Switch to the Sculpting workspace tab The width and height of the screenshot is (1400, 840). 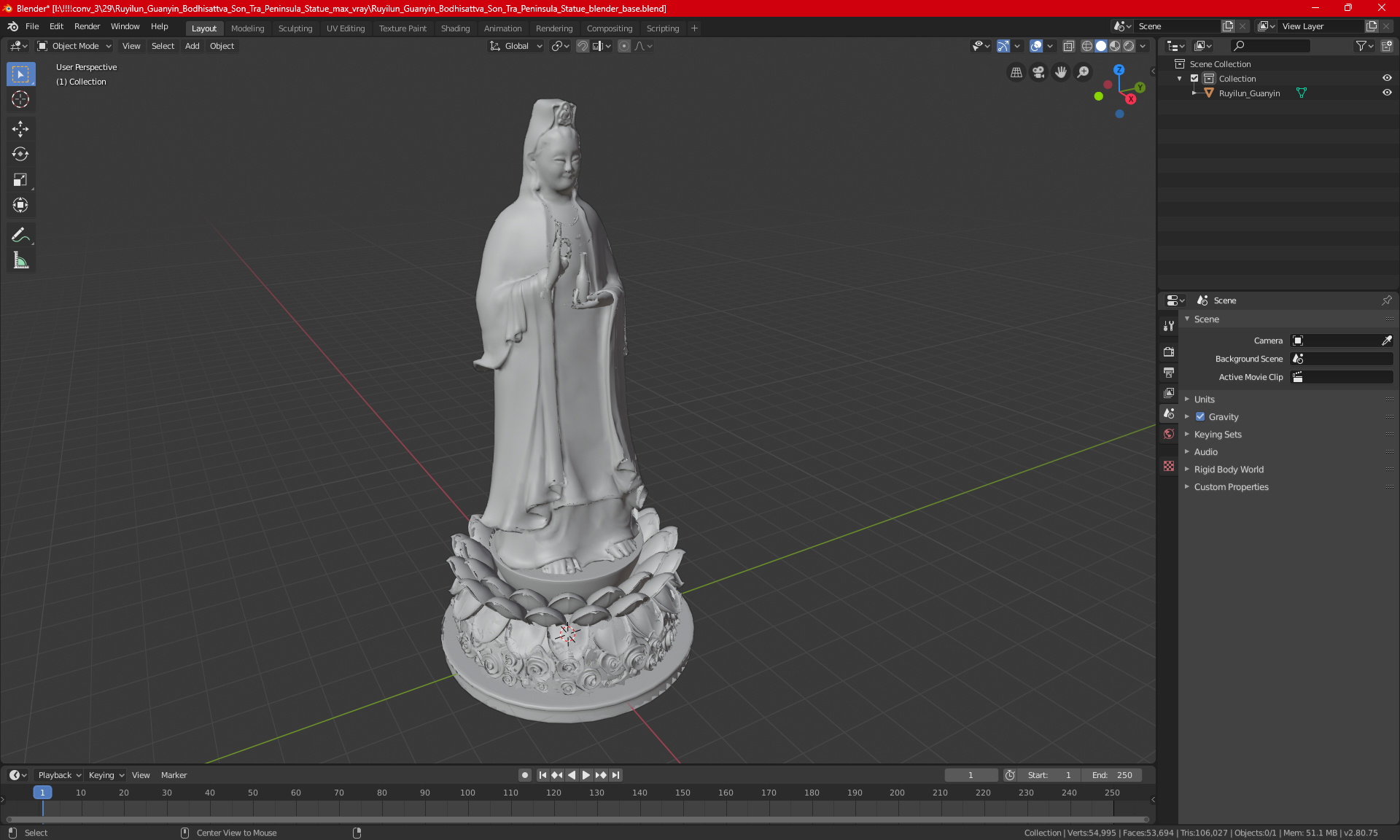pyautogui.click(x=295, y=28)
